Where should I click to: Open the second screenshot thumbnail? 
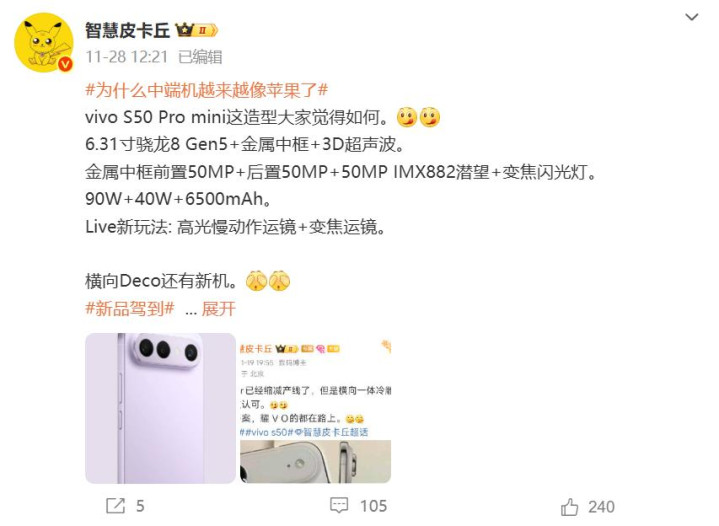(x=315, y=408)
